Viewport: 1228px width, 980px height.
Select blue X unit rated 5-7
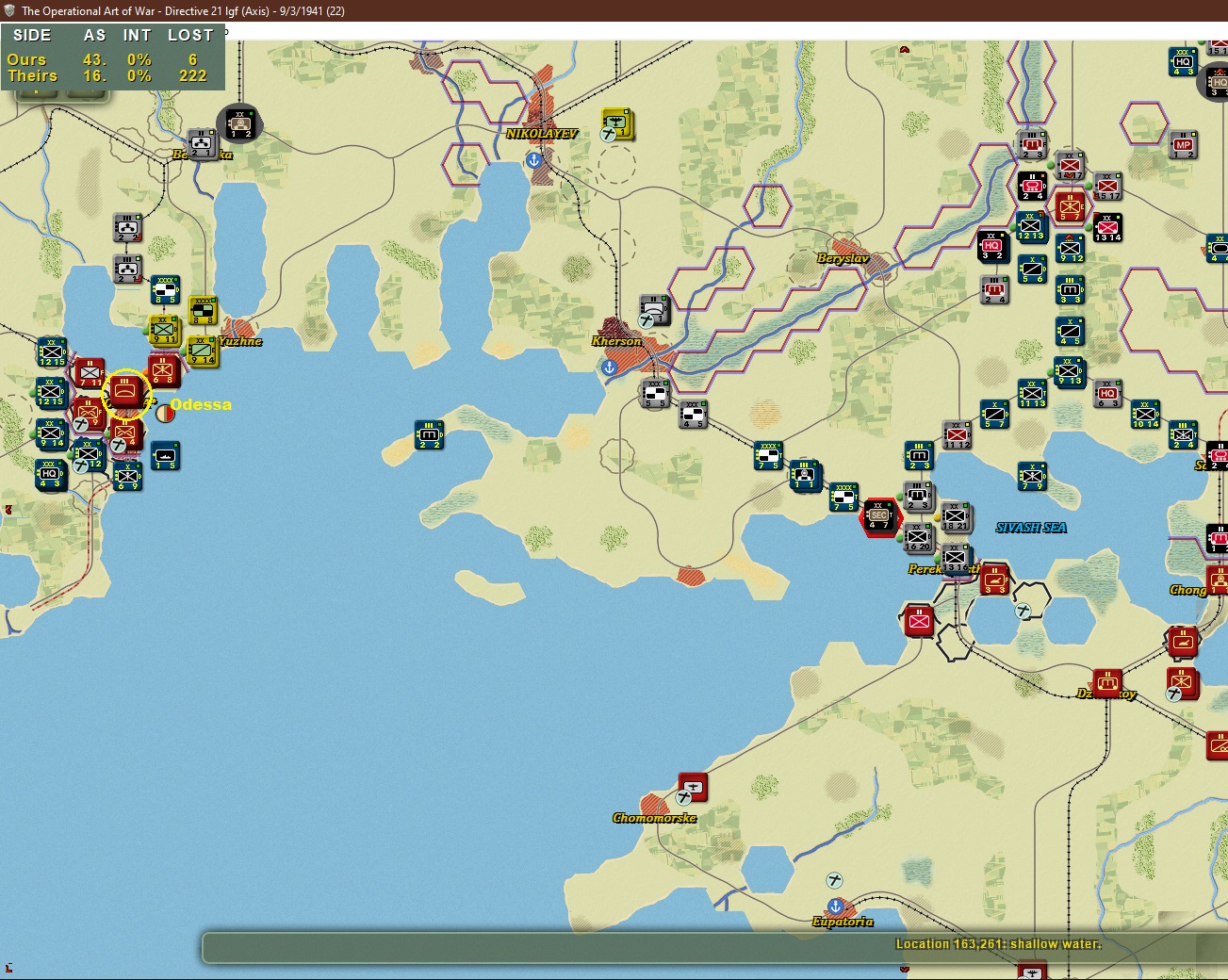tap(994, 415)
